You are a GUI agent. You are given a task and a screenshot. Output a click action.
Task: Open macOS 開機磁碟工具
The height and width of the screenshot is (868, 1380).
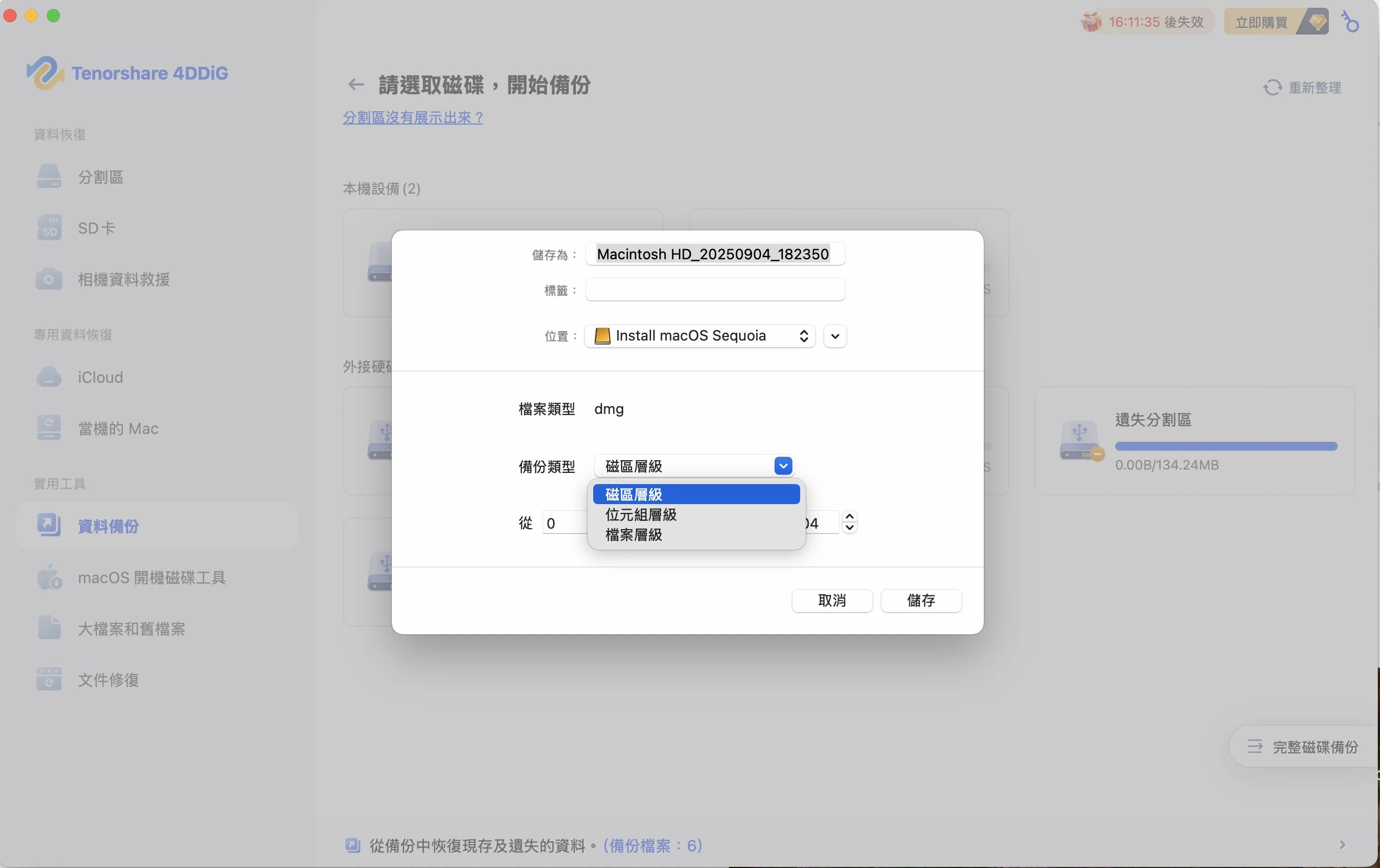click(x=152, y=578)
